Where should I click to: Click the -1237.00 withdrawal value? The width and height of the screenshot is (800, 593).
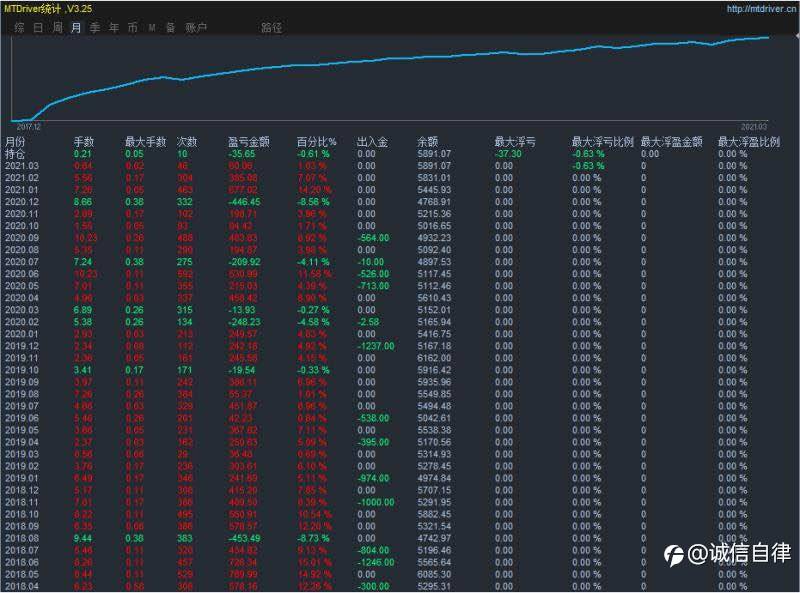[x=376, y=346]
